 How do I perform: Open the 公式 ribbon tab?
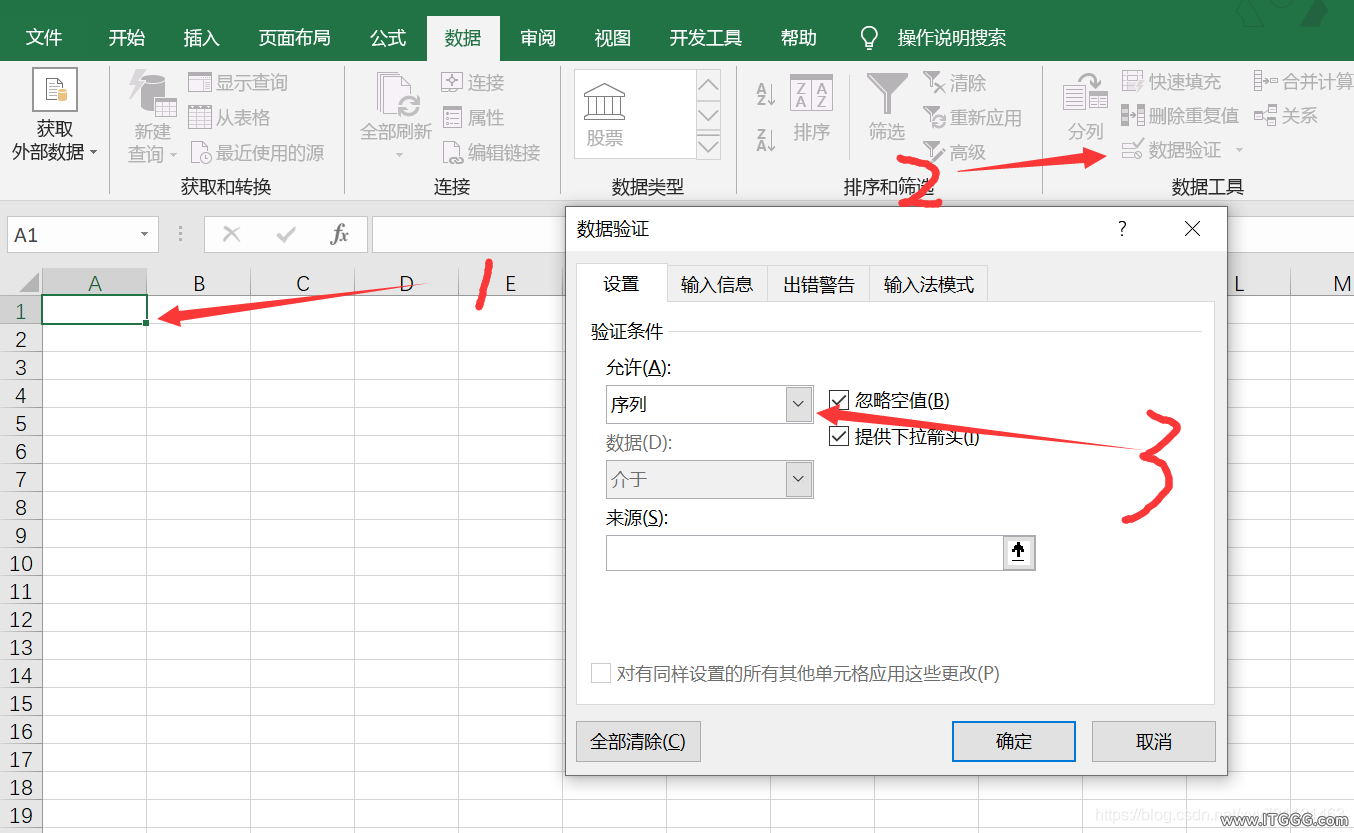tap(388, 38)
